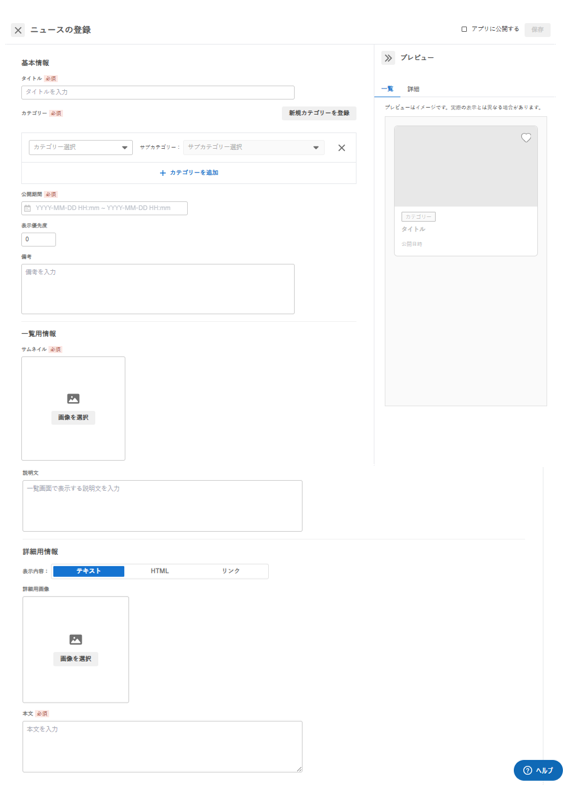The height and width of the screenshot is (804, 565).
Task: Select the テキスト display content option
Action: point(89,571)
